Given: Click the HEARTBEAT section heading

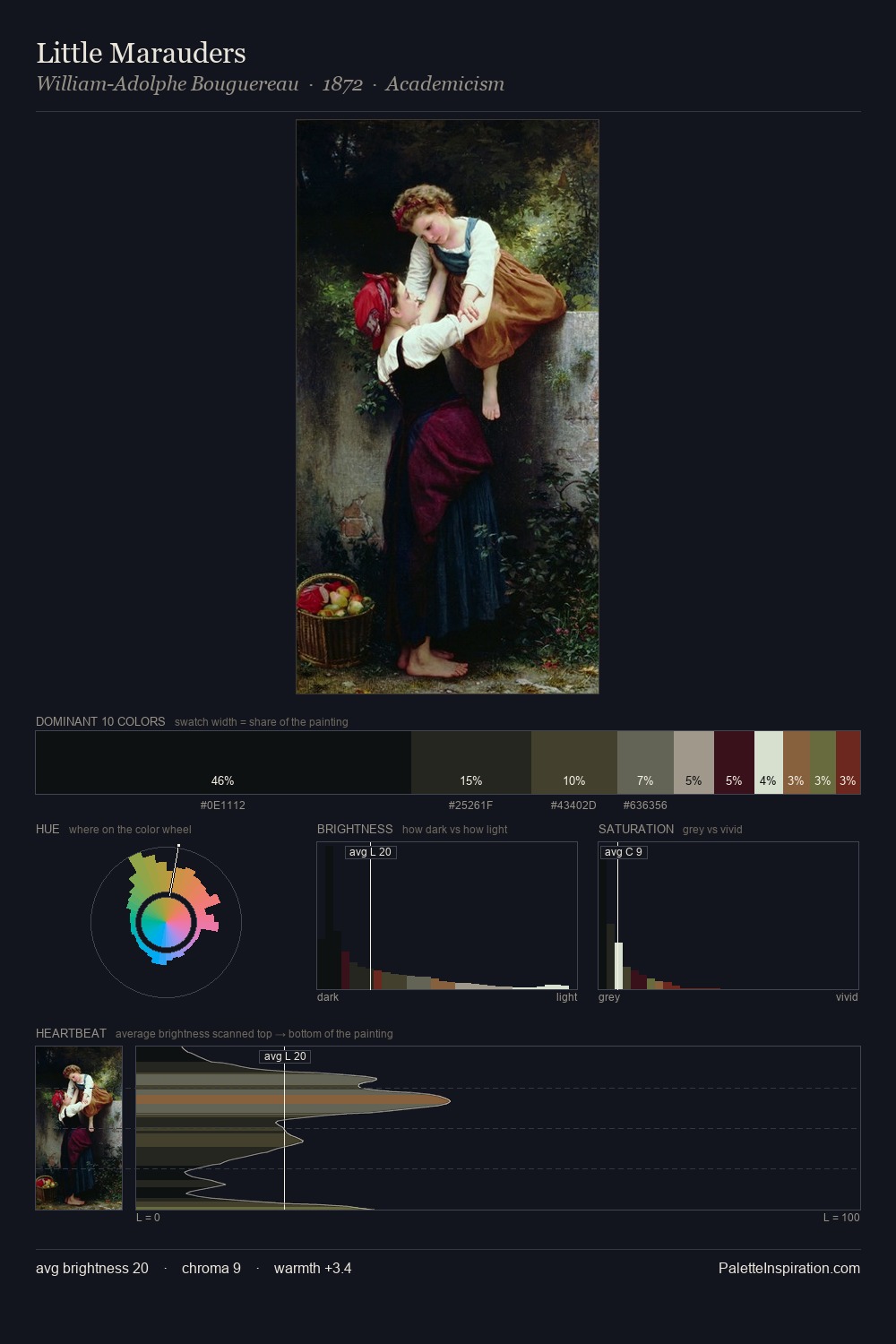Looking at the screenshot, I should 71,1033.
